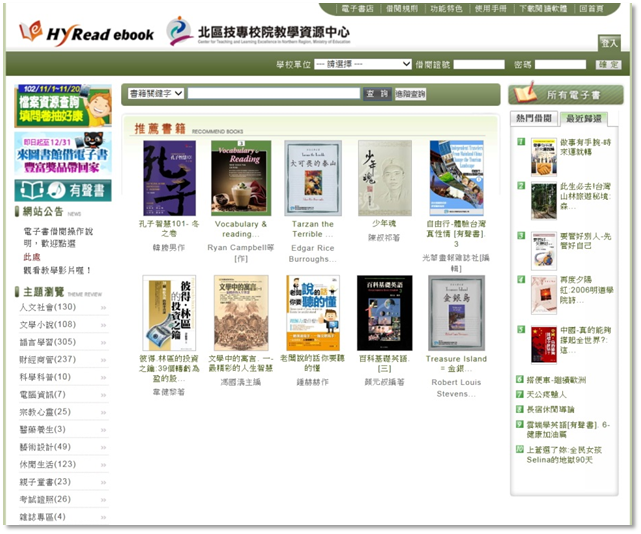Open the 來圖書館借電子書 promotion banner
The image size is (641, 534).
(x=63, y=153)
